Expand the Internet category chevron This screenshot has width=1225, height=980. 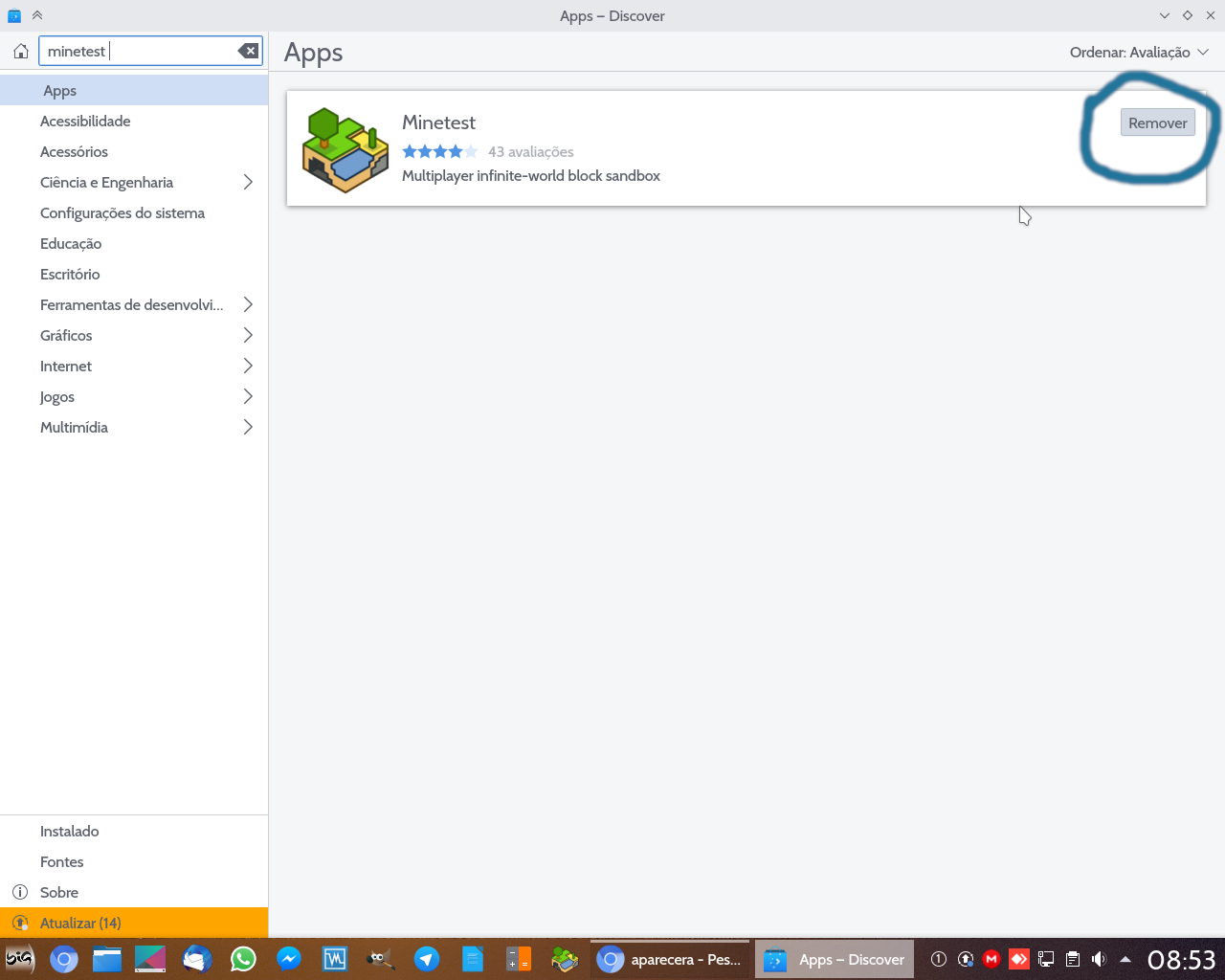(248, 366)
